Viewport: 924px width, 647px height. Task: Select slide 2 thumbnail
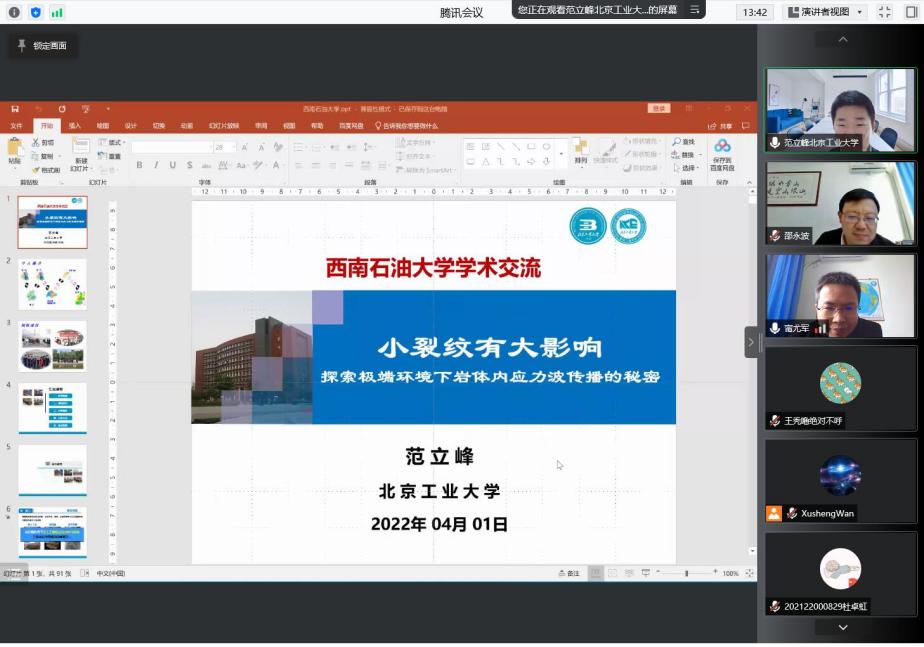tap(52, 284)
